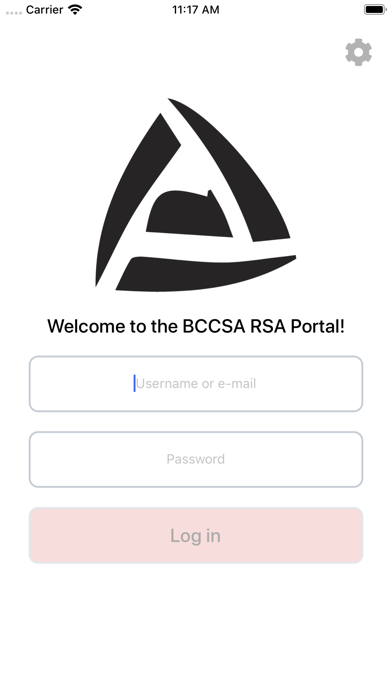The image size is (392, 696).
Task: Focus the Username or e-mail field
Action: [196, 384]
